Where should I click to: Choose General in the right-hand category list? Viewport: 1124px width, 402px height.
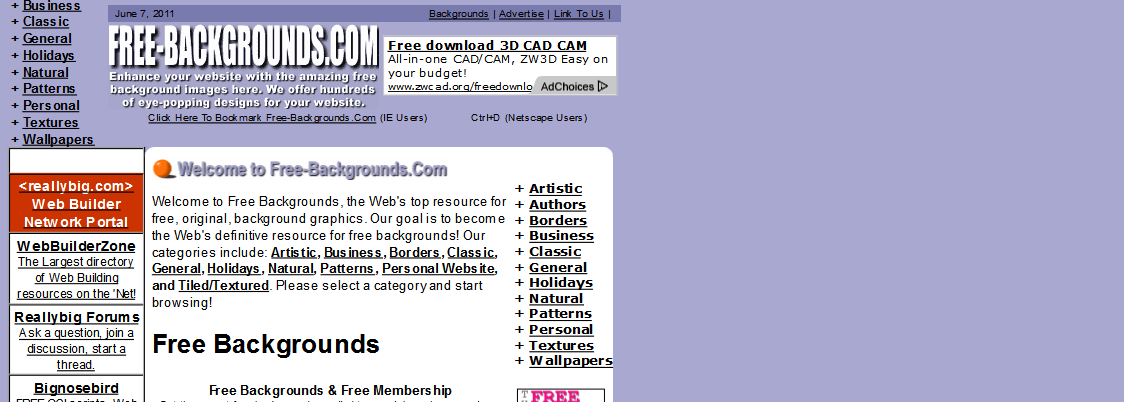pos(558,268)
